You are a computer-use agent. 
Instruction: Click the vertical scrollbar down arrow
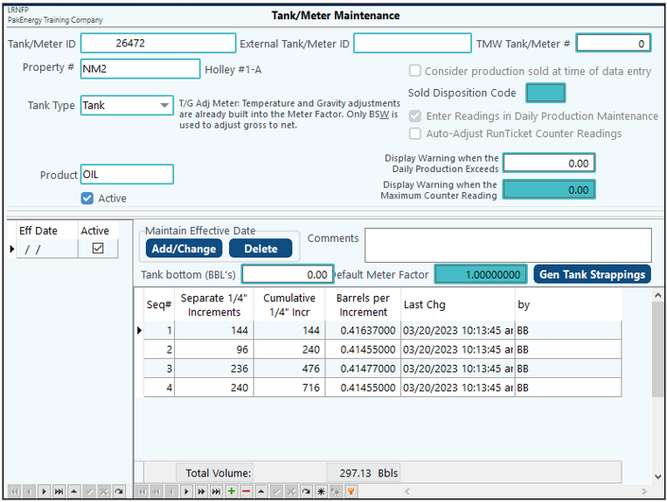[x=658, y=476]
